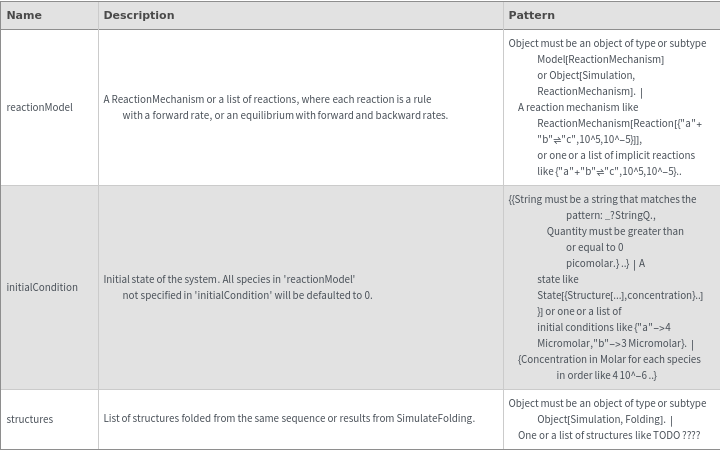
Task: Select the structures name cell
Action: [x=30, y=419]
